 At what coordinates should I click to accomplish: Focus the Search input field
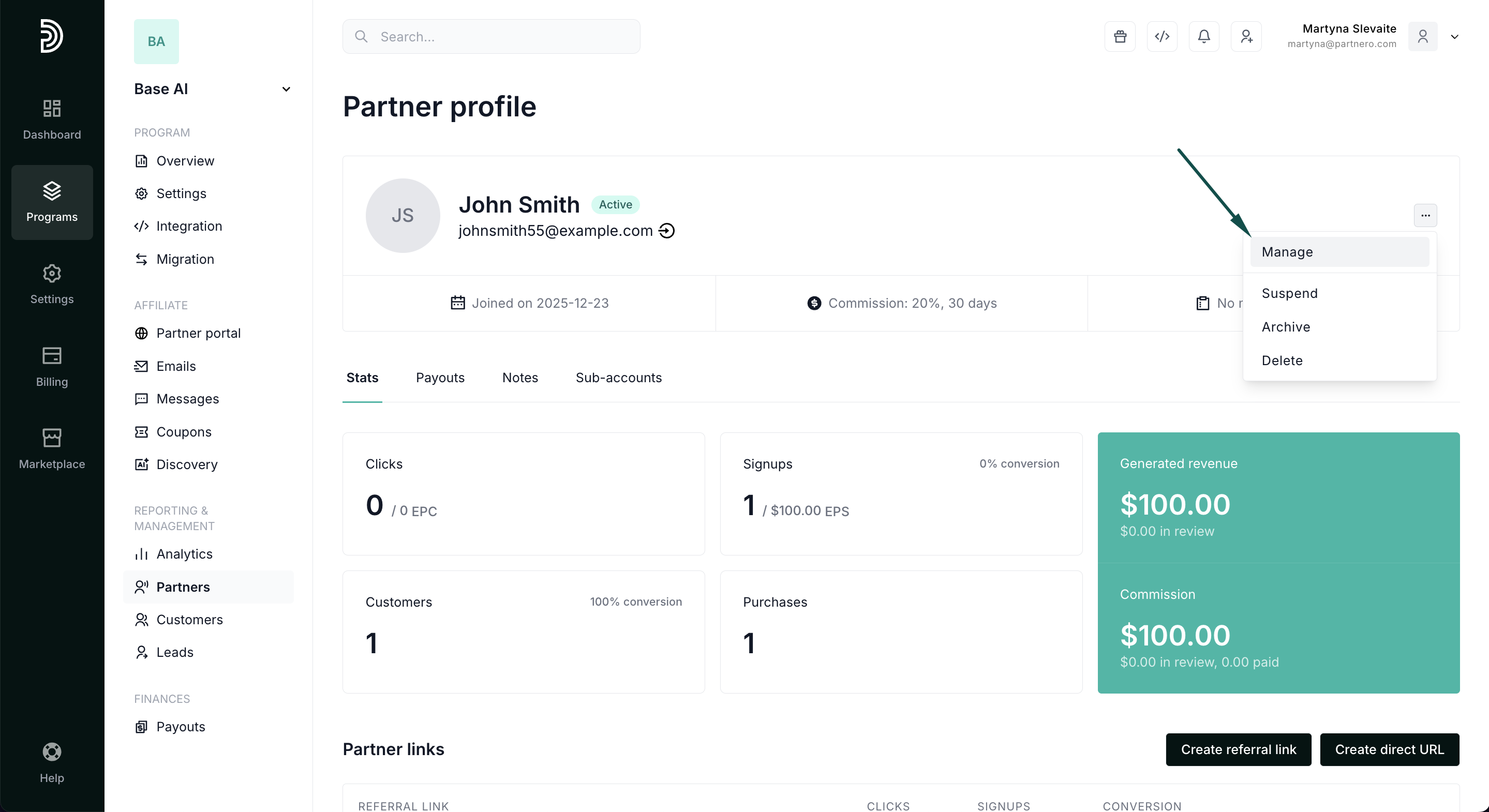pos(492,36)
